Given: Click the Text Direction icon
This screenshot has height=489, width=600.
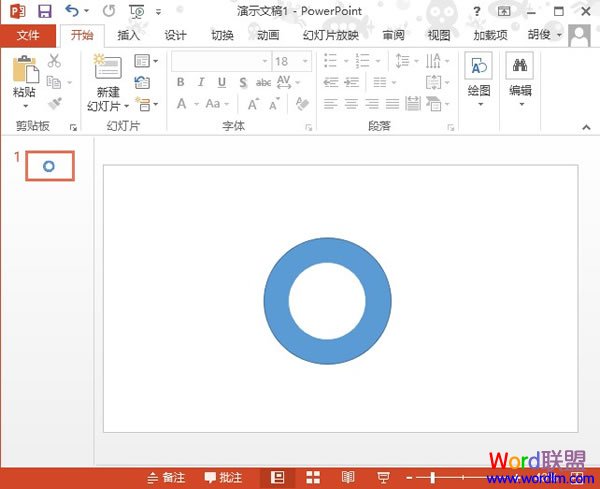Looking at the screenshot, I should click(x=433, y=60).
